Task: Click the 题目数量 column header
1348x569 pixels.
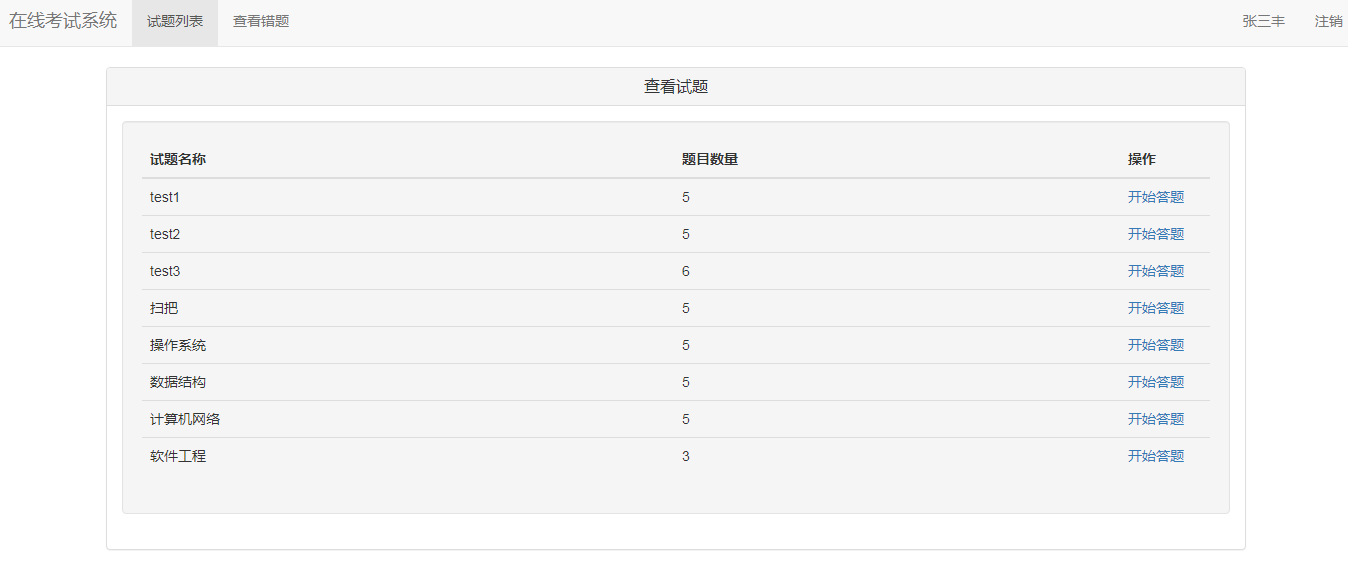Action: tap(710, 159)
